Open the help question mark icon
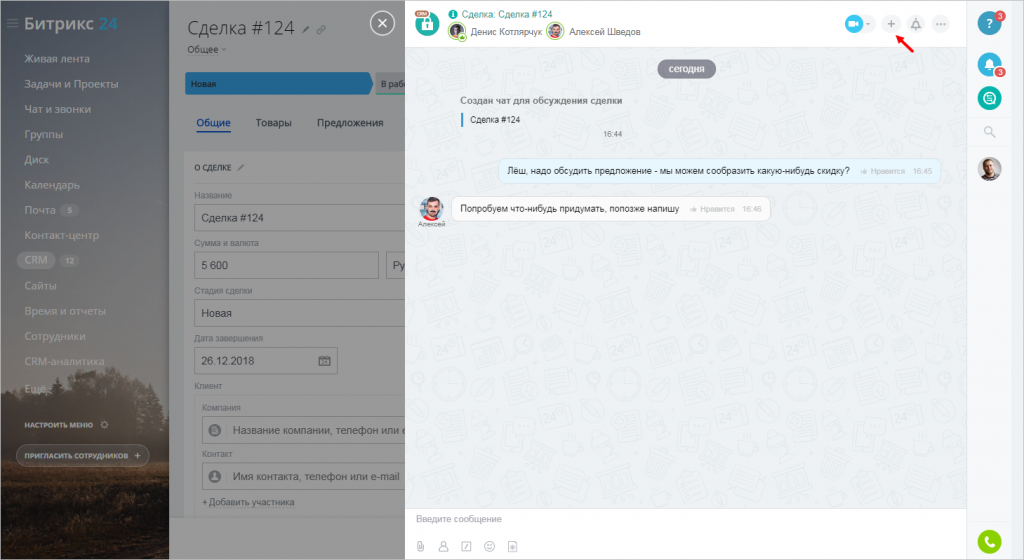 [988, 23]
